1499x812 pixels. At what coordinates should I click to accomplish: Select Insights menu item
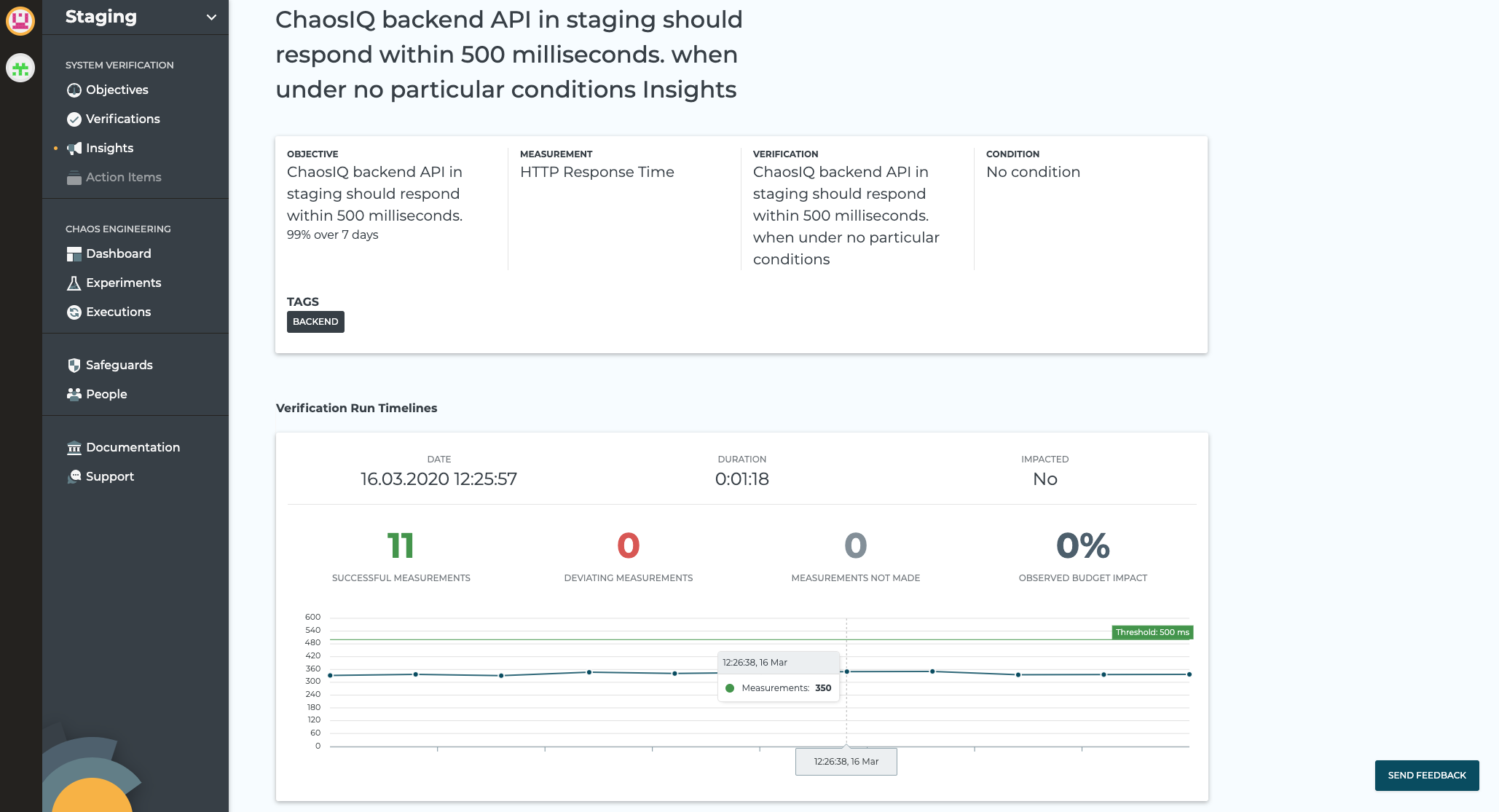click(x=109, y=148)
